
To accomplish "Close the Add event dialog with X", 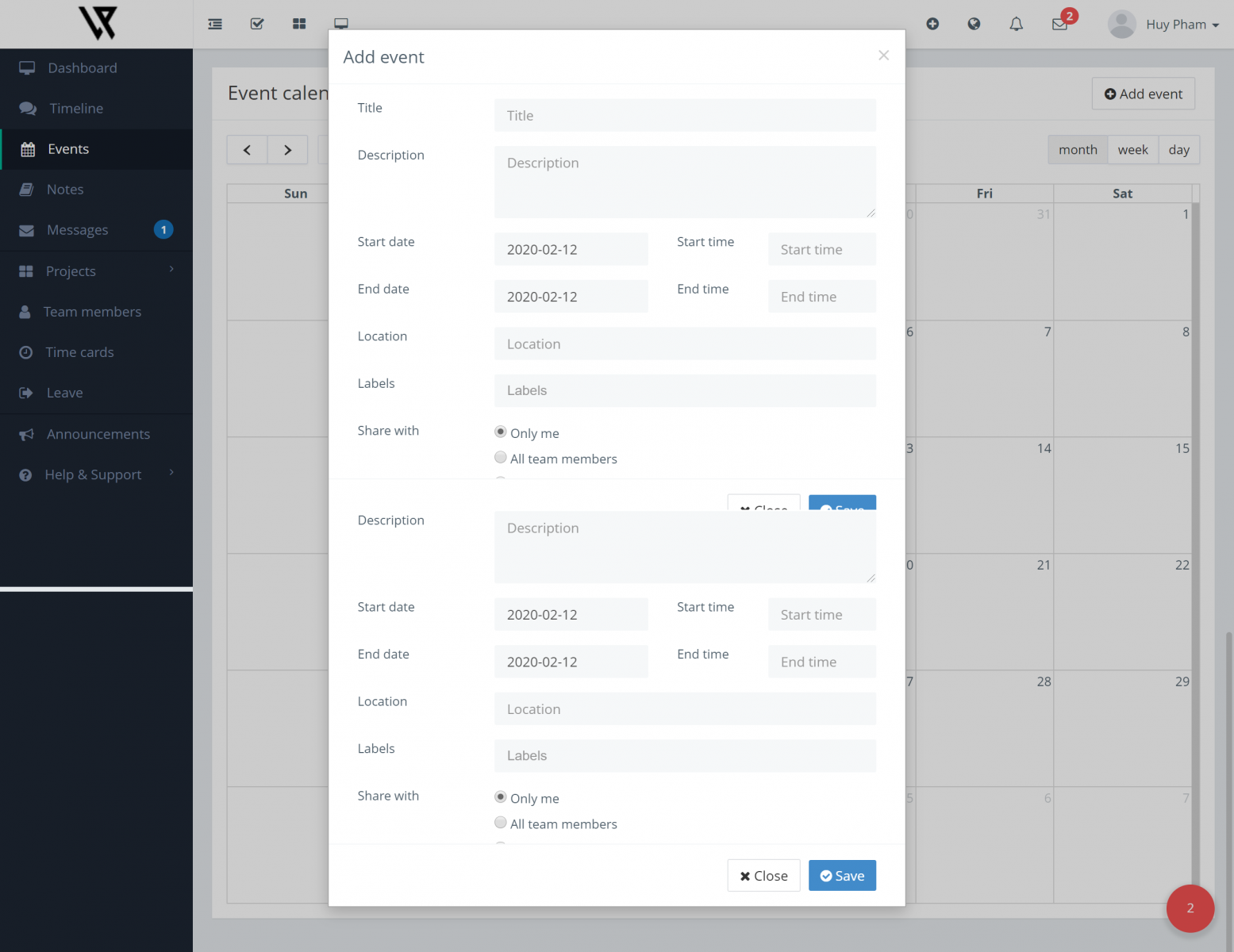I will (x=883, y=56).
